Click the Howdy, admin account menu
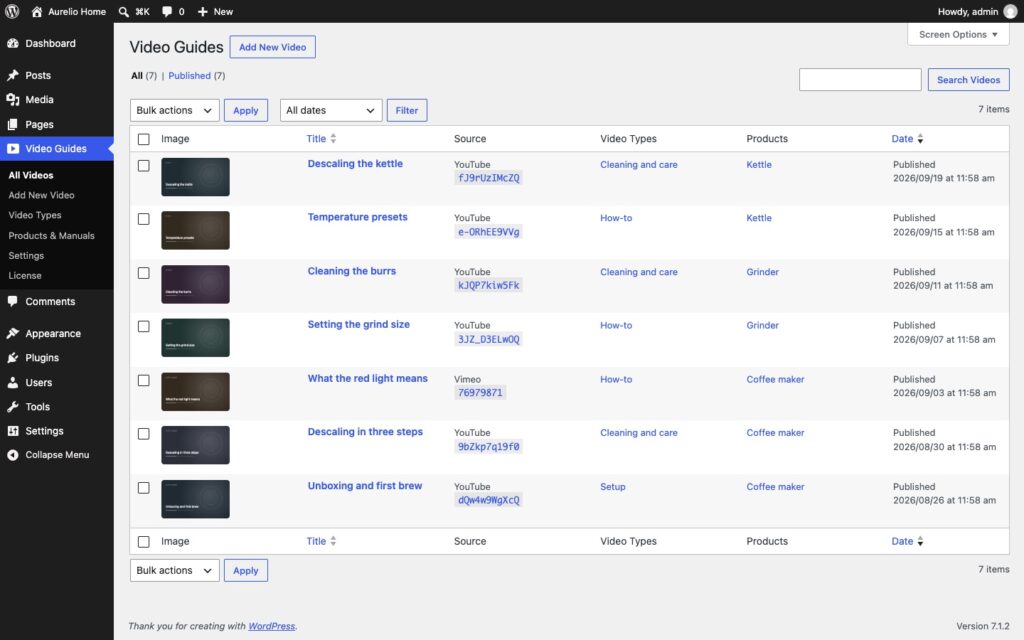1024x640 pixels. tap(977, 11)
